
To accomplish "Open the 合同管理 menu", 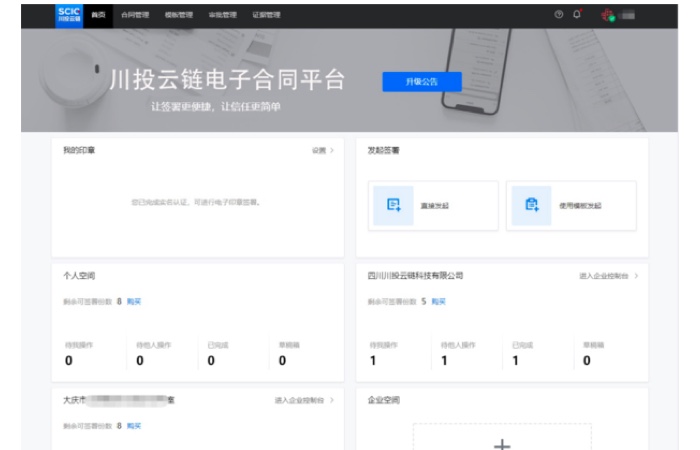I will pyautogui.click(x=135, y=15).
